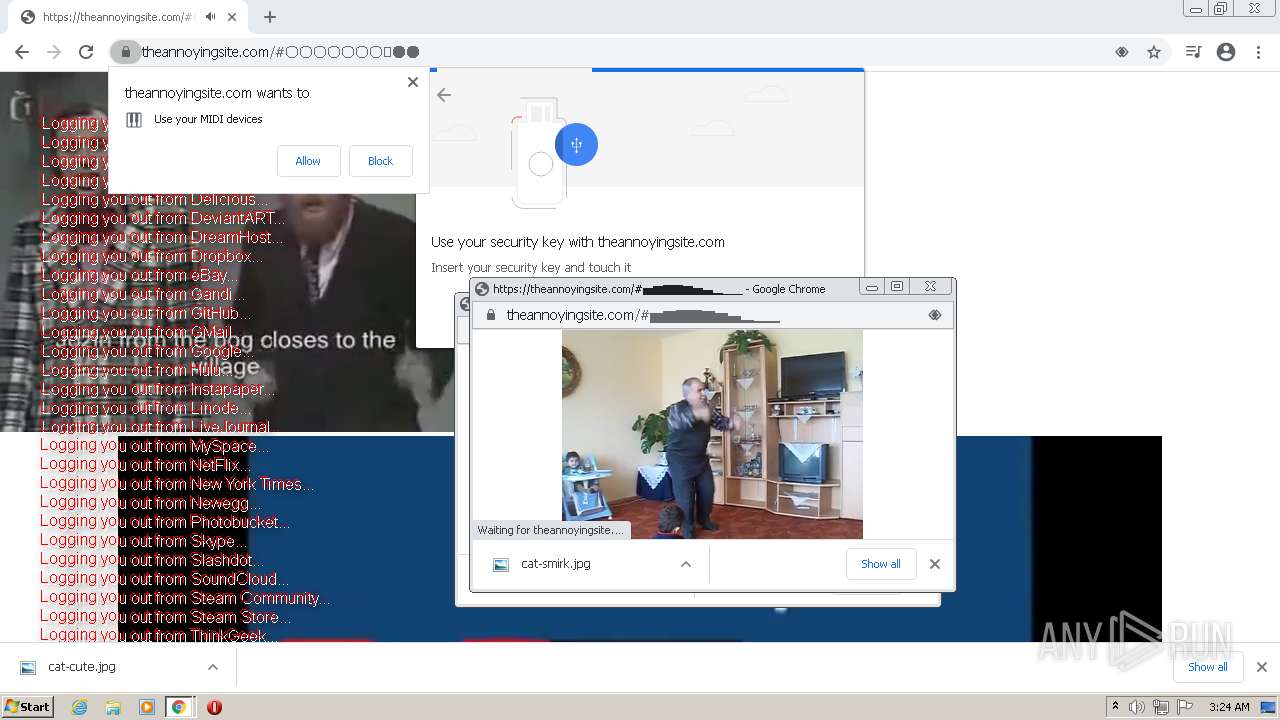Switch to Chrome via the taskbar icon
This screenshot has width=1280, height=720.
[x=179, y=707]
